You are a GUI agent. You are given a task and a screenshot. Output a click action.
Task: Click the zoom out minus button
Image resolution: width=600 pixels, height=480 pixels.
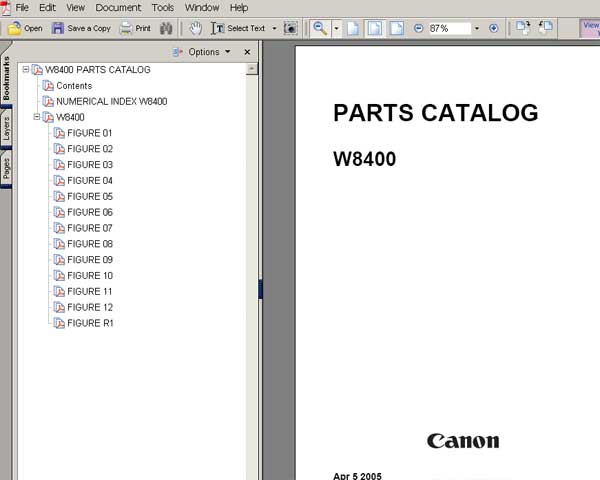[x=419, y=28]
